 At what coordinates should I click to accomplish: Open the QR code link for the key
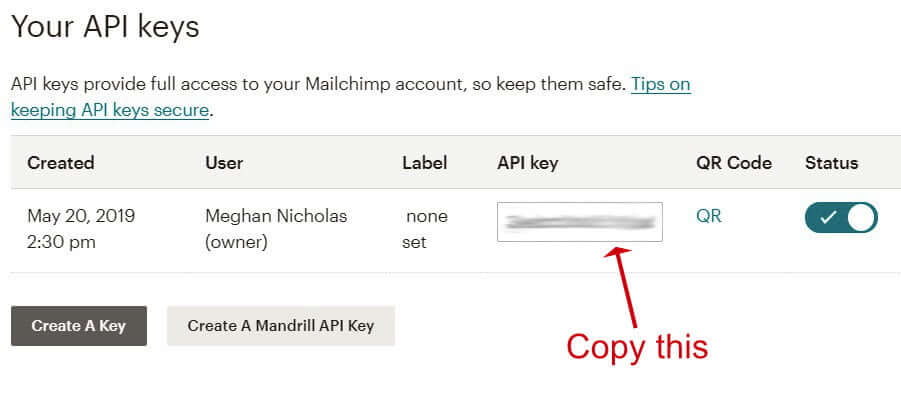coord(709,217)
